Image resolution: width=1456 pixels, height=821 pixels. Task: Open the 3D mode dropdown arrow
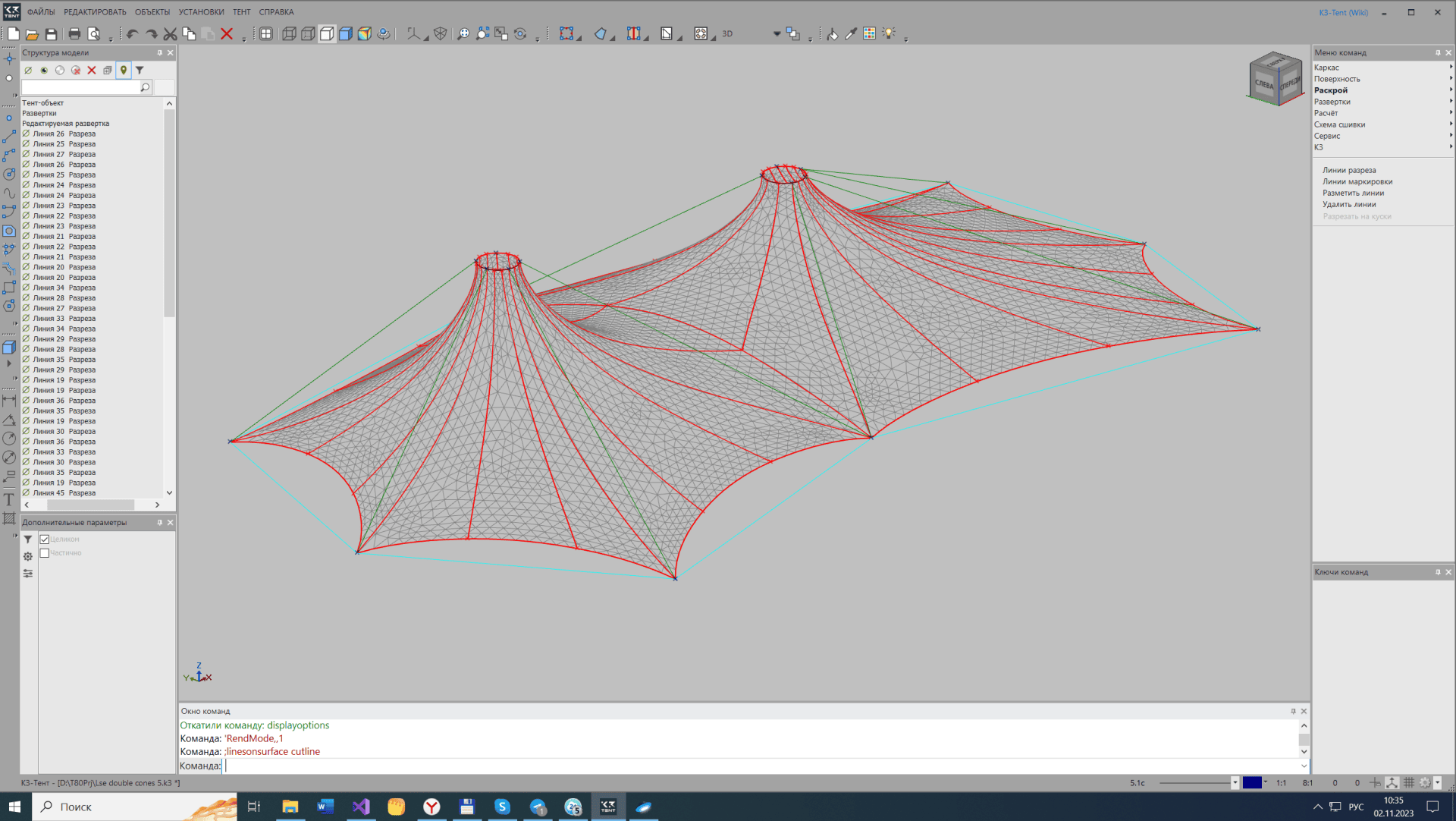(x=777, y=33)
